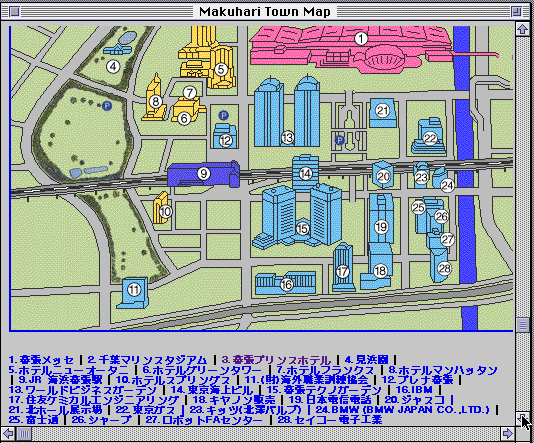Viewport: 534px width, 443px height.
Task: Open the 24. BMW JAPAN CO., LTD. link
Action: pos(403,410)
